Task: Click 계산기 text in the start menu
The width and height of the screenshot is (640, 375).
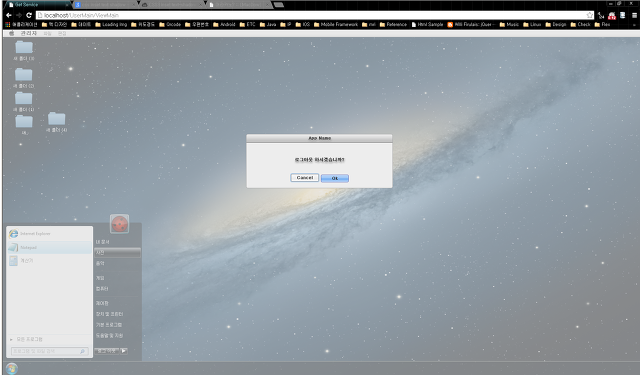Action: coord(27,260)
